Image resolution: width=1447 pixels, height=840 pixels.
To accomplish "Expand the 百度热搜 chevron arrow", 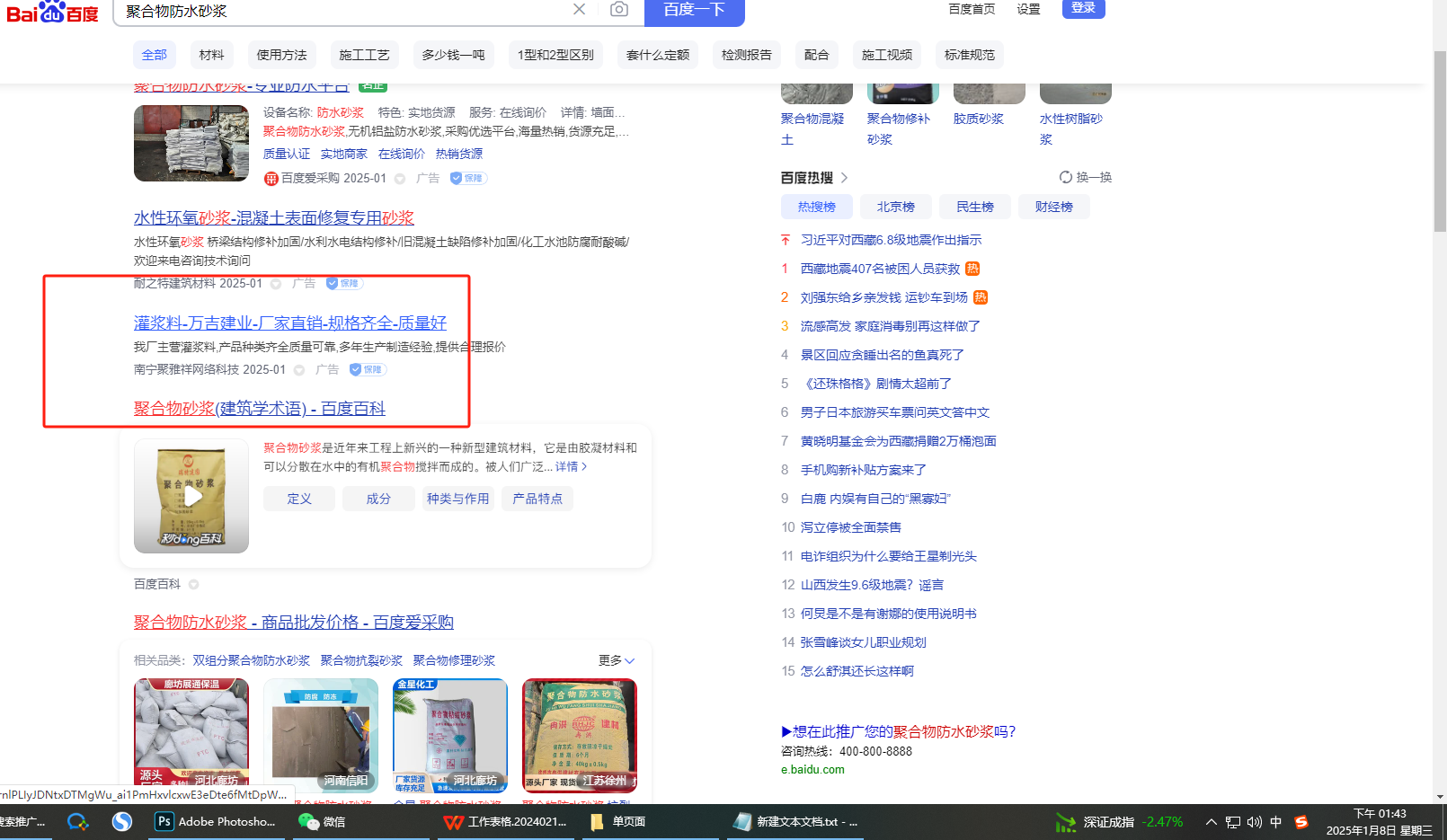I will point(844,178).
